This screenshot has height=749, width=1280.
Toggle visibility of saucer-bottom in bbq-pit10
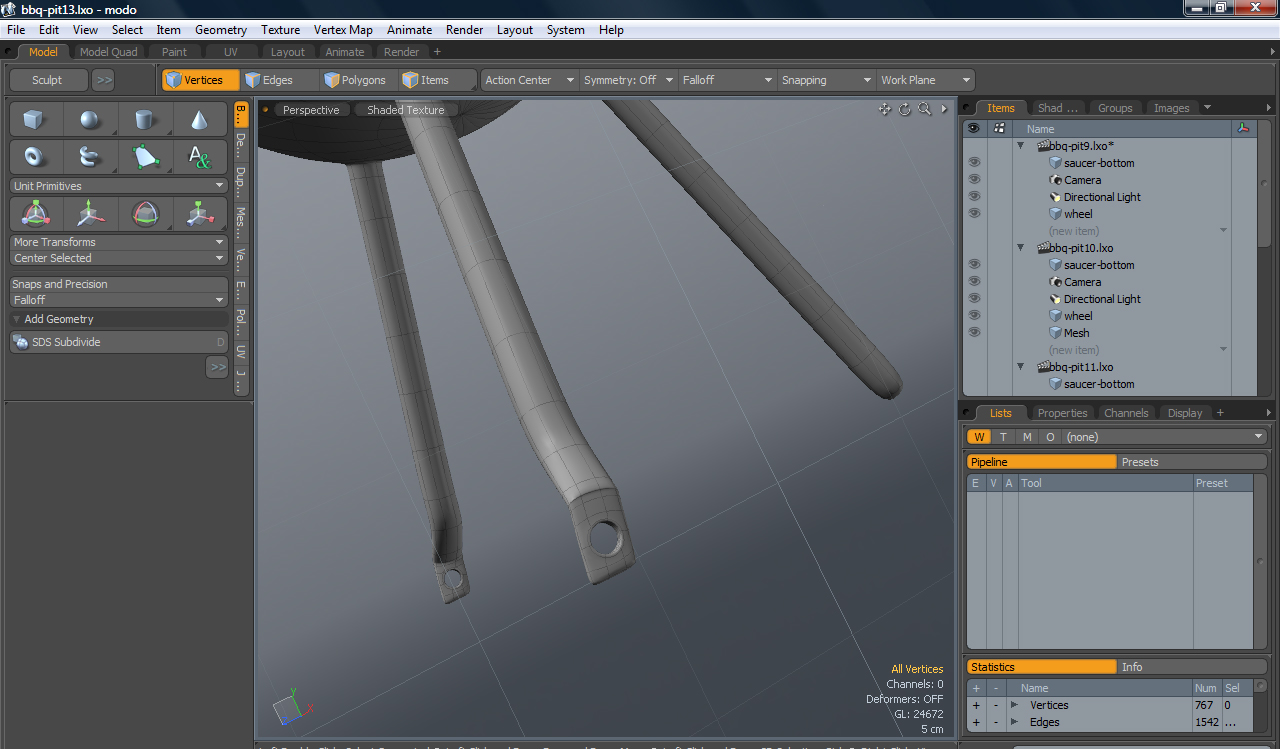click(974, 265)
